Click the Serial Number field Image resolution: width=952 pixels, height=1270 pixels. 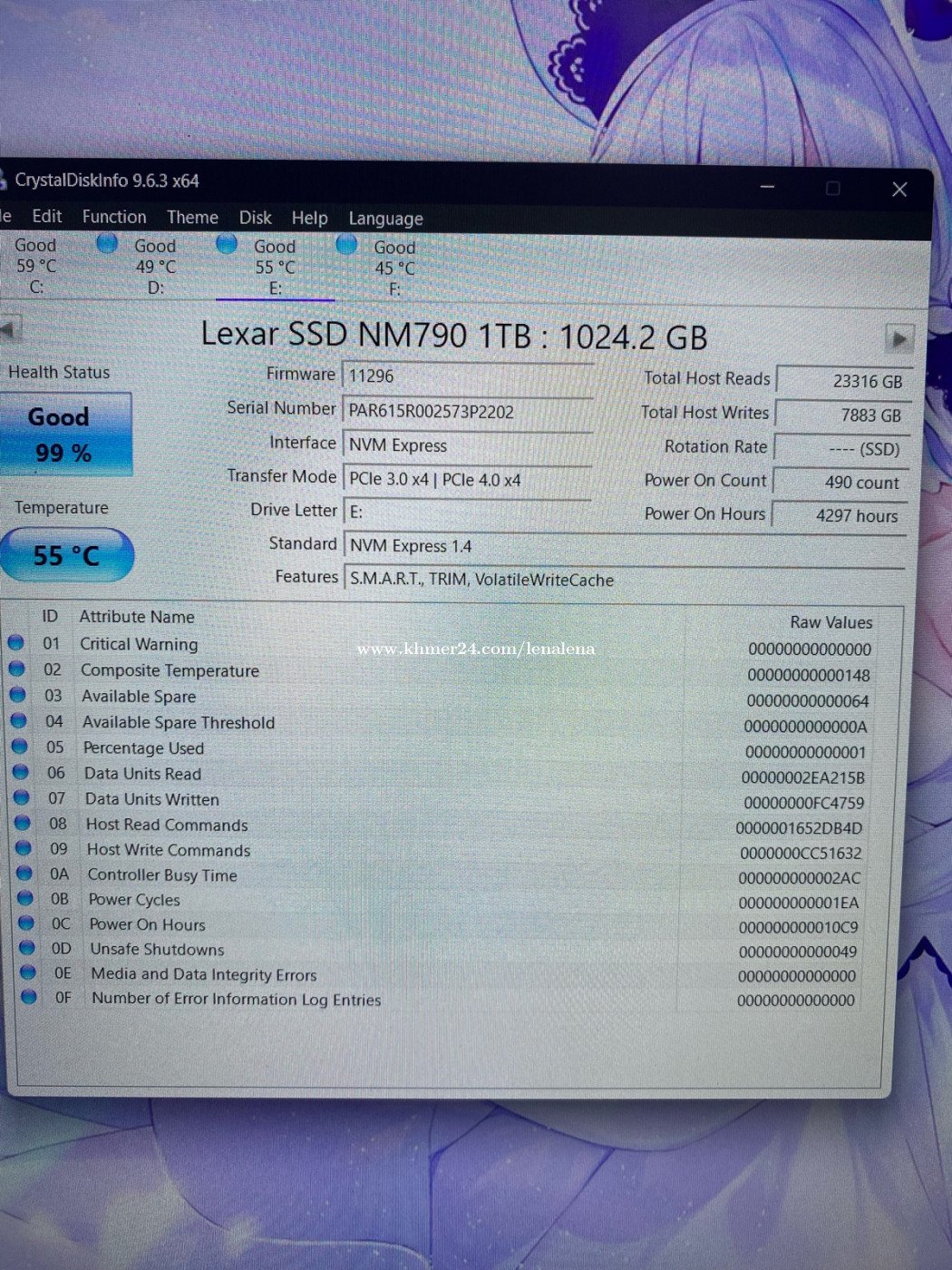pyautogui.click(x=467, y=411)
